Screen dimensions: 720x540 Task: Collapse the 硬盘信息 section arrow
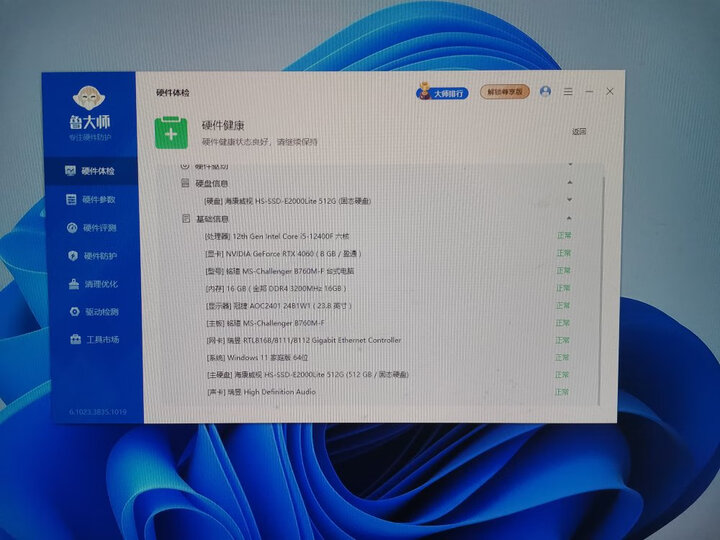pos(570,183)
